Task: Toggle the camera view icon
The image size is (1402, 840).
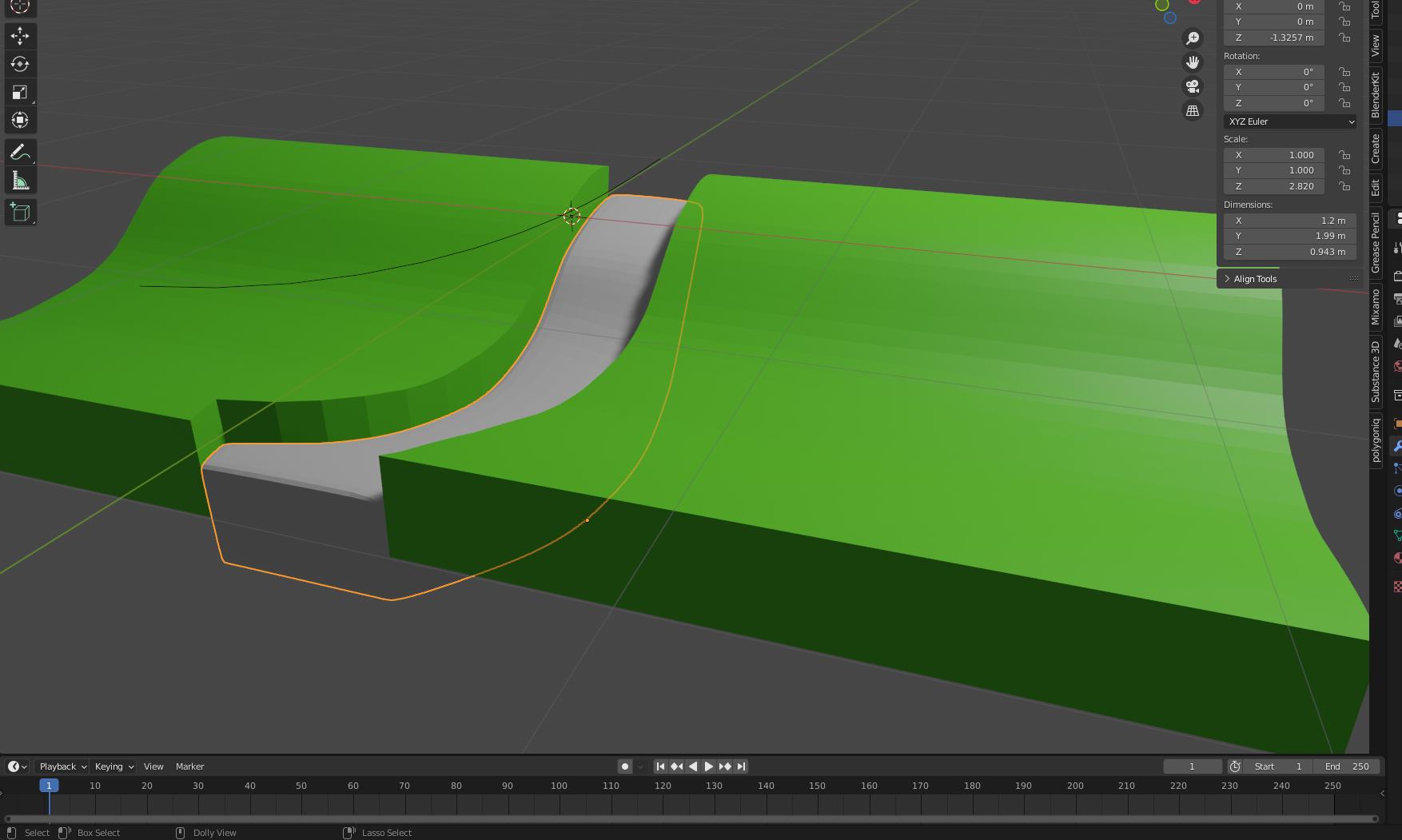Action: tap(1193, 86)
